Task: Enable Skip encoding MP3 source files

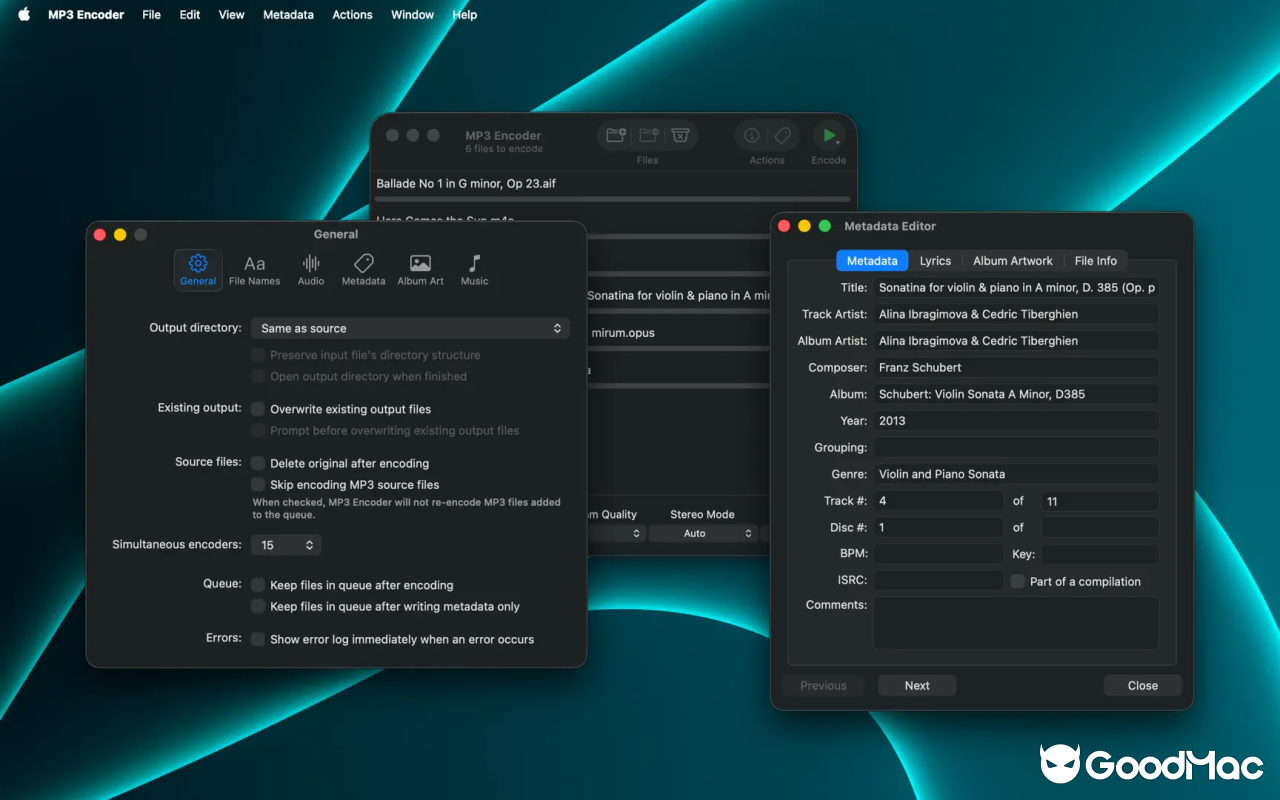Action: [259, 484]
